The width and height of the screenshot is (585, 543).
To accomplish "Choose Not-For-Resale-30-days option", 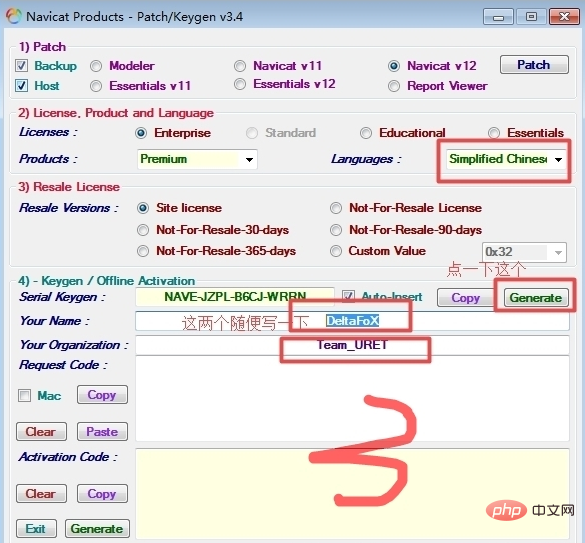I will tap(143, 230).
